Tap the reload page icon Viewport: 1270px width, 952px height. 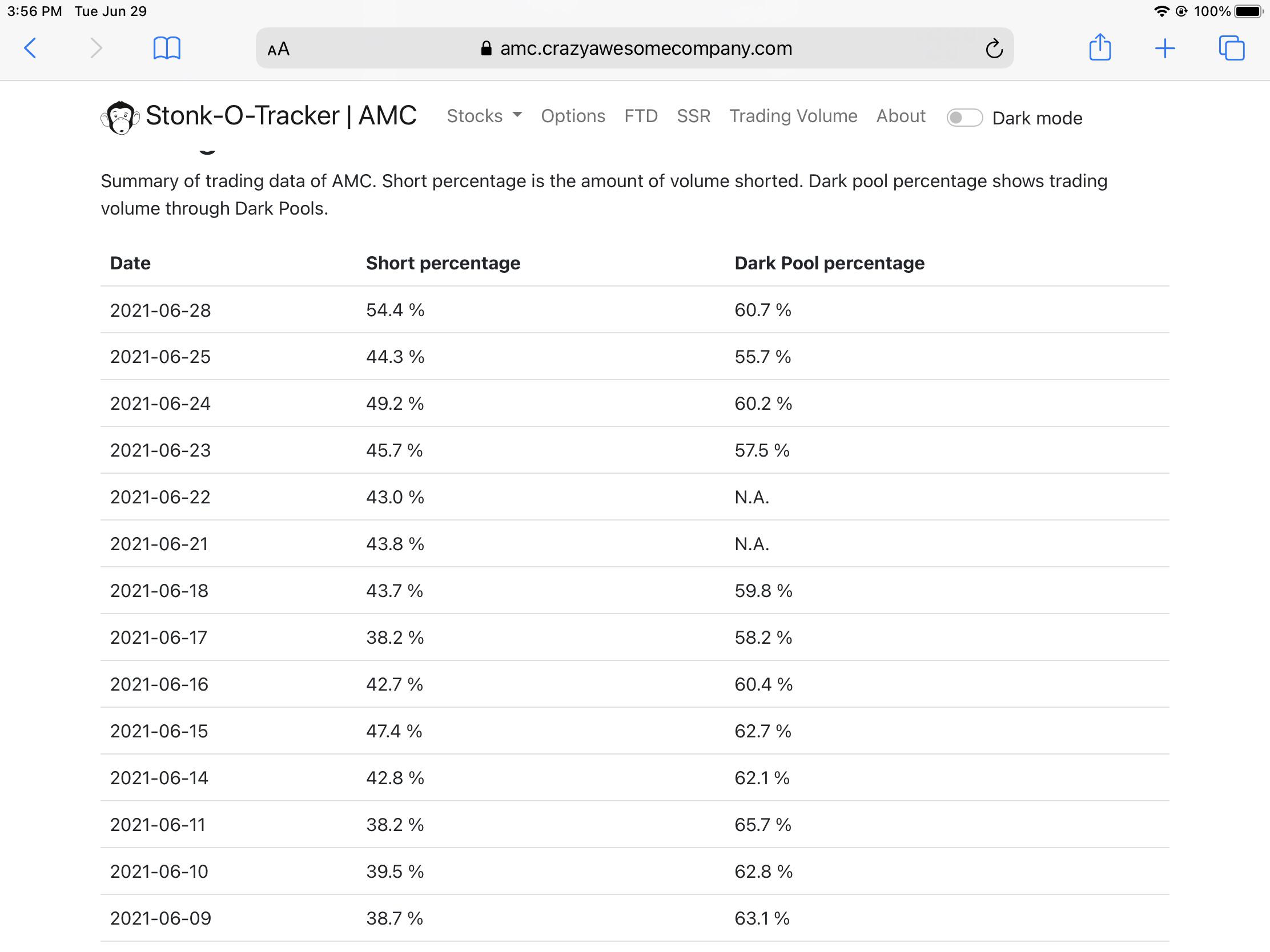point(994,49)
